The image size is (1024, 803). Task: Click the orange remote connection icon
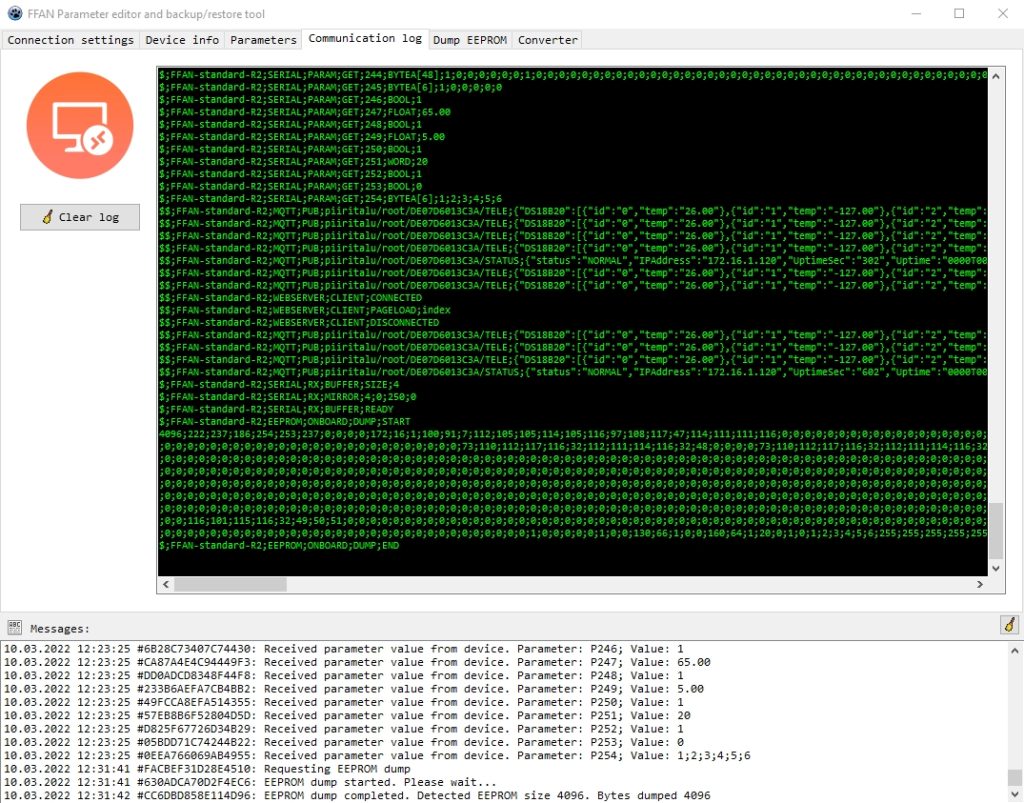point(80,125)
